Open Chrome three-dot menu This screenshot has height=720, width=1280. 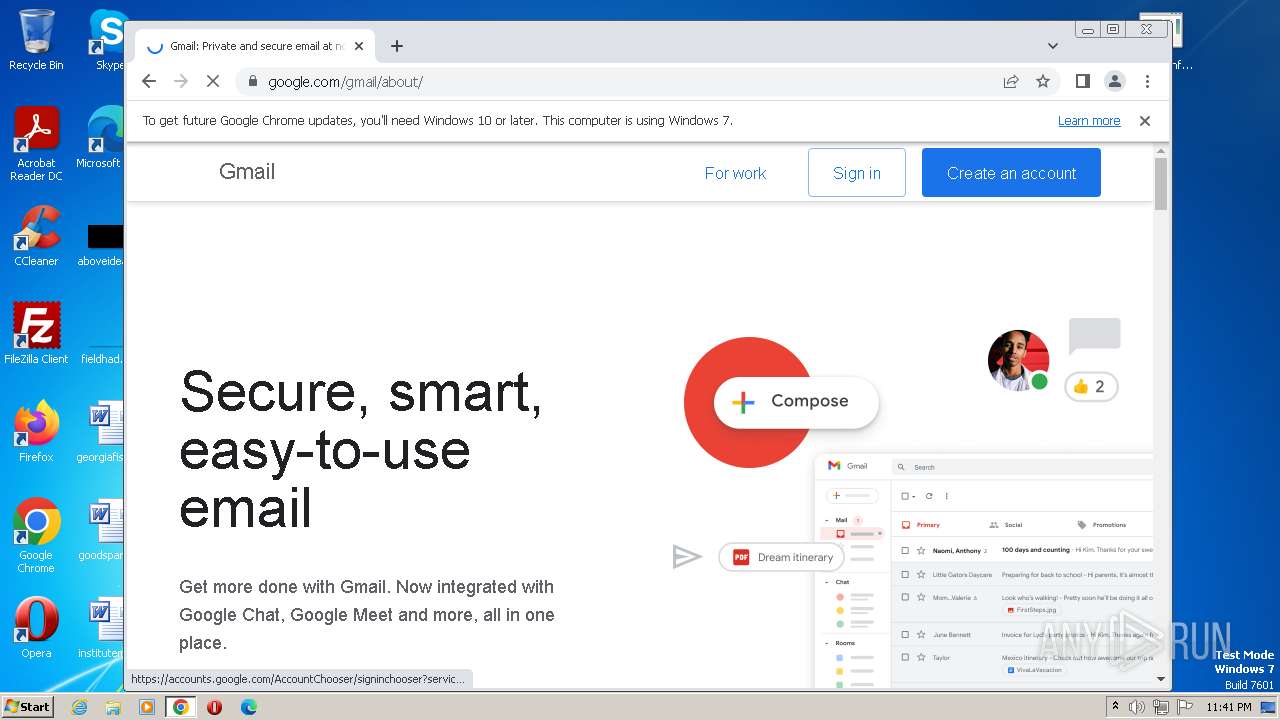pyautogui.click(x=1147, y=82)
